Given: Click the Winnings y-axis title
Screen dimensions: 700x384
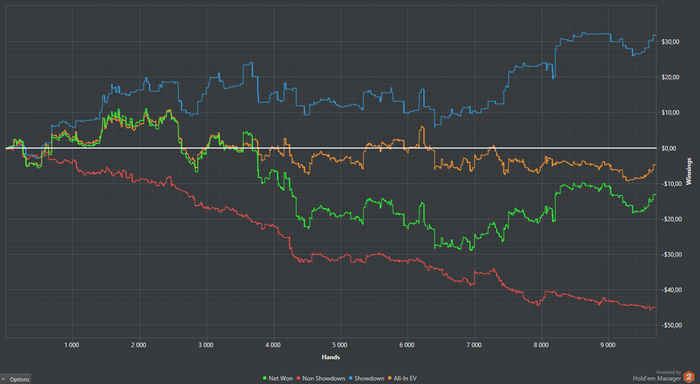Looking at the screenshot, I should tap(689, 171).
